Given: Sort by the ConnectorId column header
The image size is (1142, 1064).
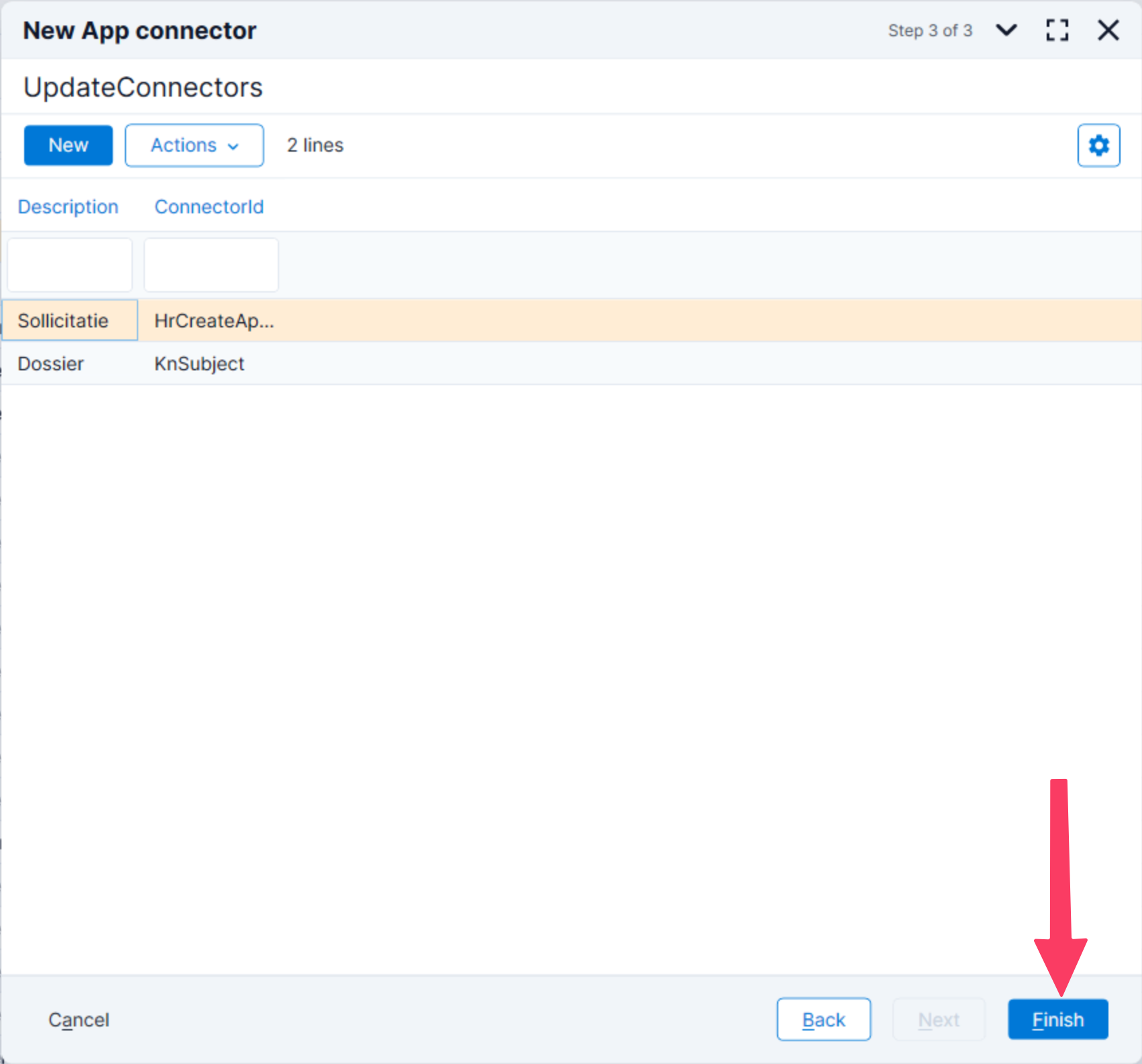Looking at the screenshot, I should click(209, 207).
